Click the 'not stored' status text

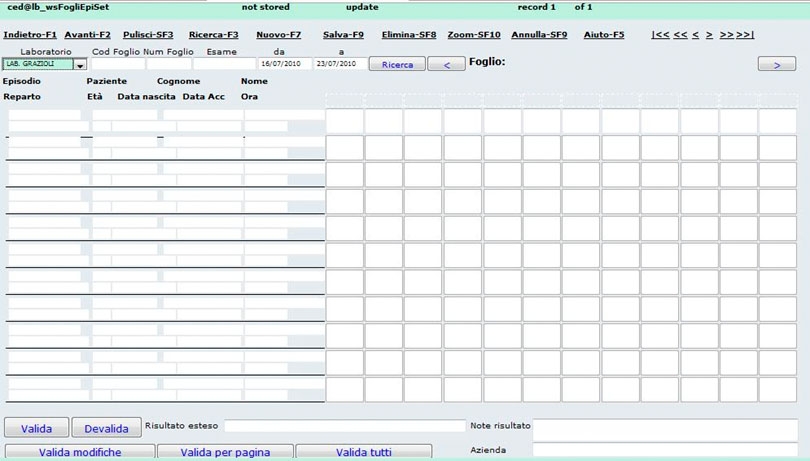click(266, 7)
